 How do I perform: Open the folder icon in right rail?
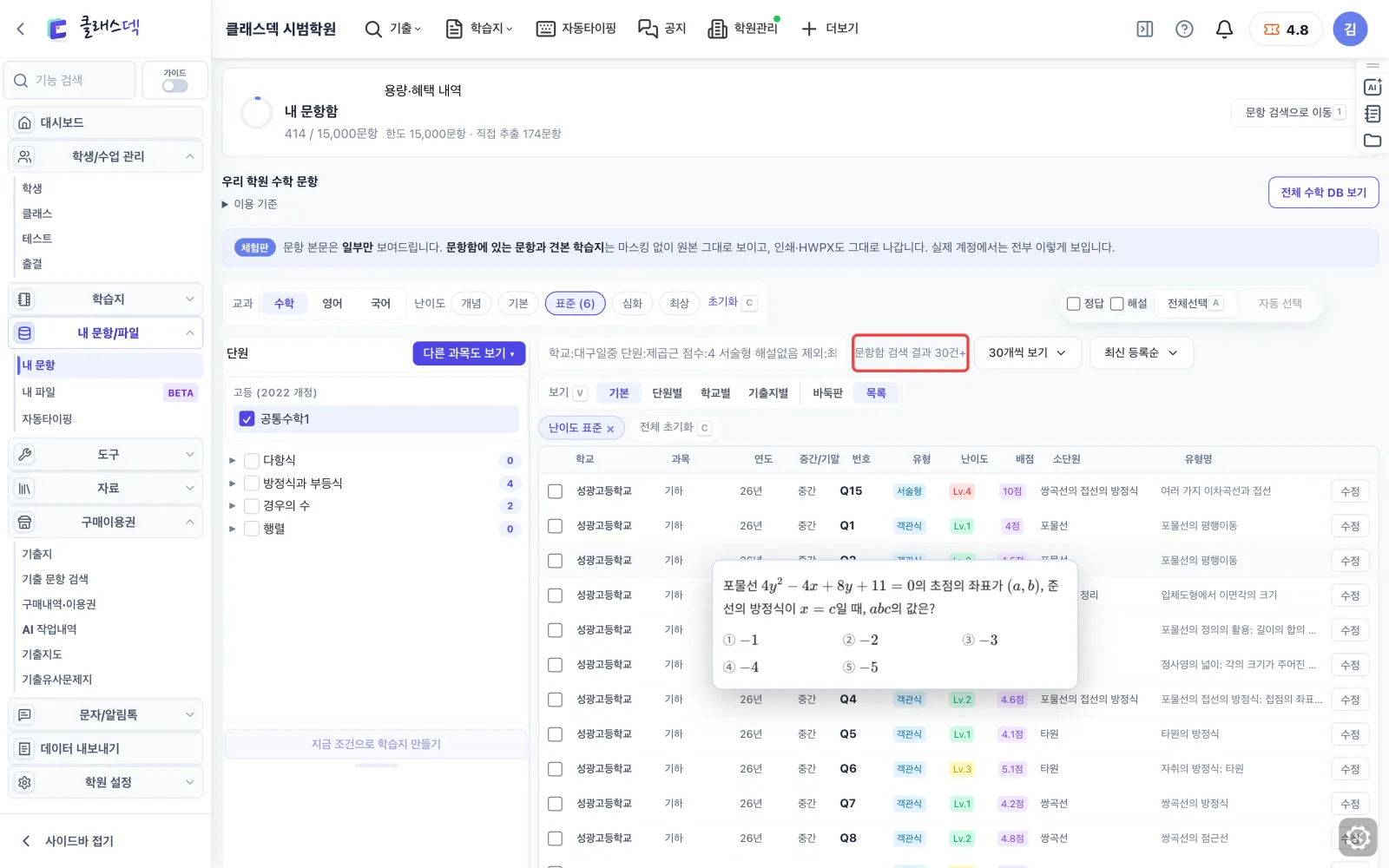pos(1373,141)
